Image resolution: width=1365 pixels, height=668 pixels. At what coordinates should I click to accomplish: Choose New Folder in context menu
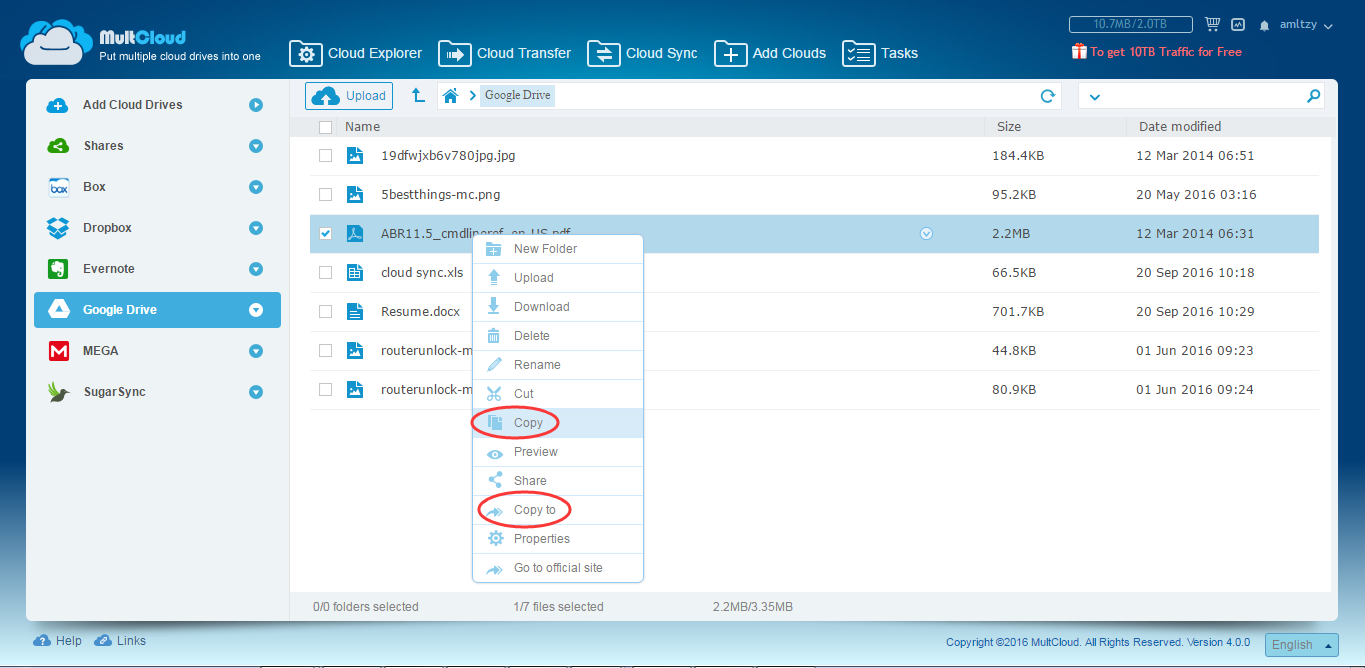click(557, 249)
